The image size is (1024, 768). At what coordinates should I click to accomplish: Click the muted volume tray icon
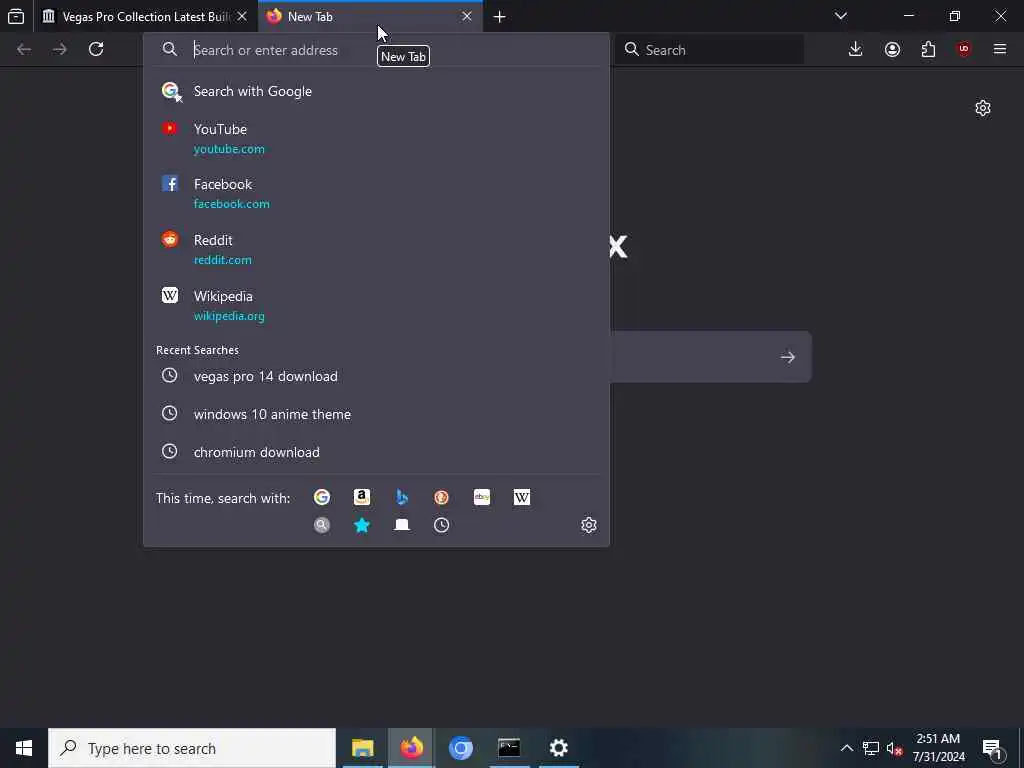[895, 748]
